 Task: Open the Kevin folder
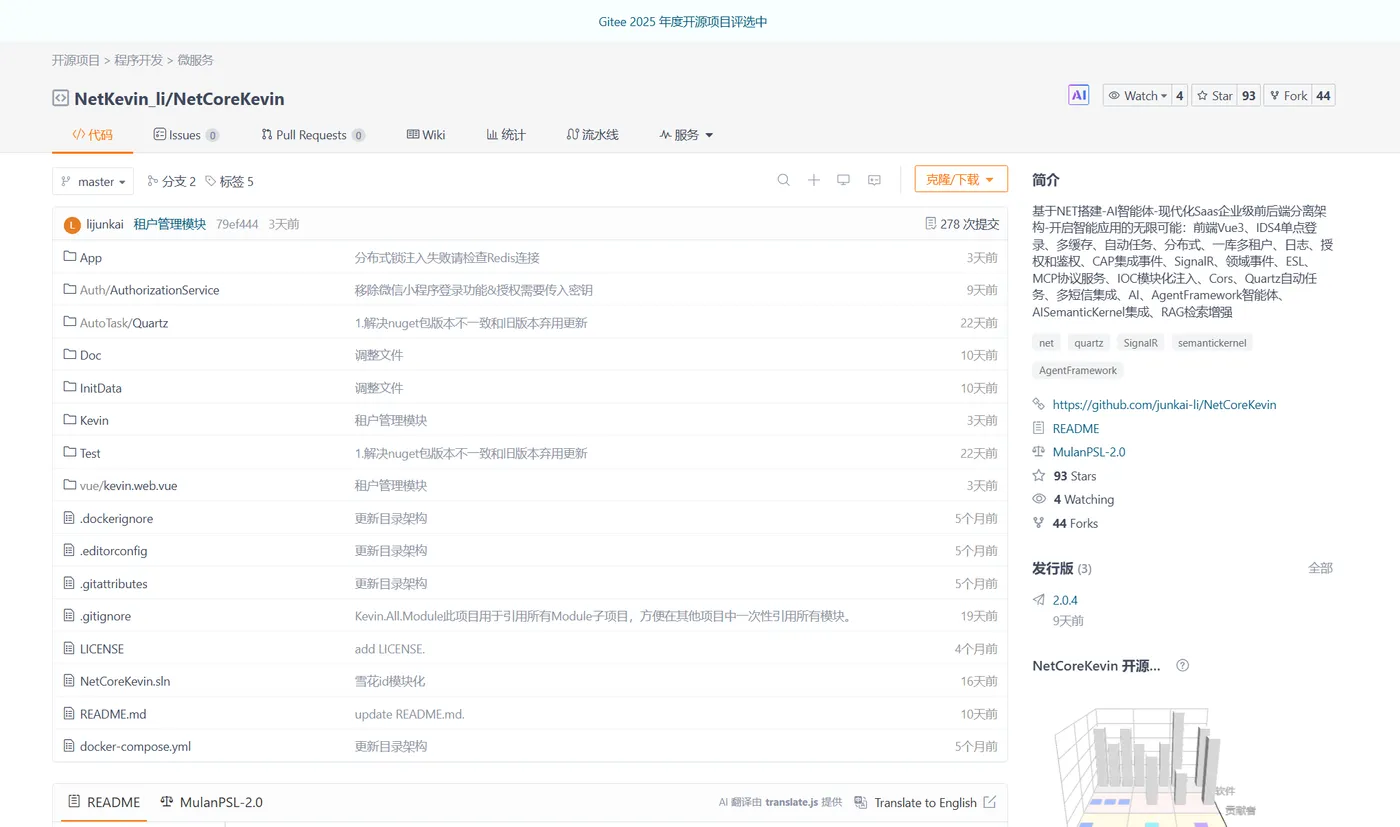coord(92,420)
